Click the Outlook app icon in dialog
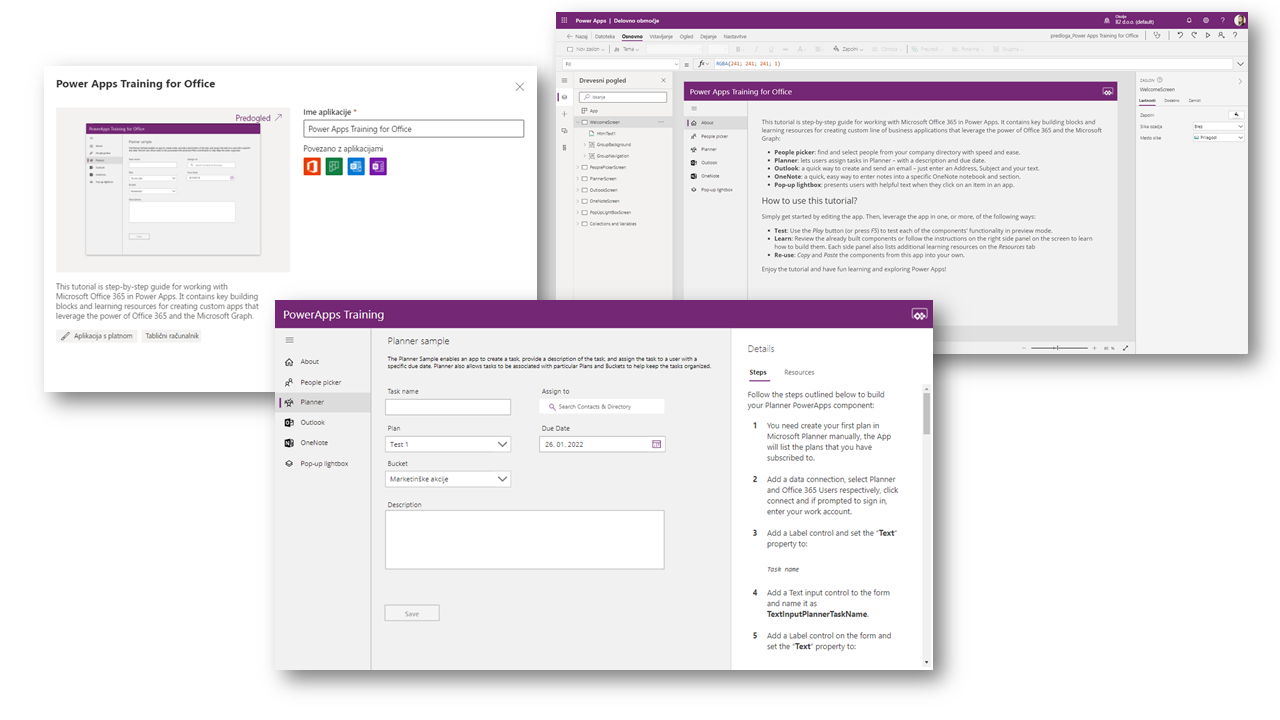The image size is (1280, 720). pos(356,166)
